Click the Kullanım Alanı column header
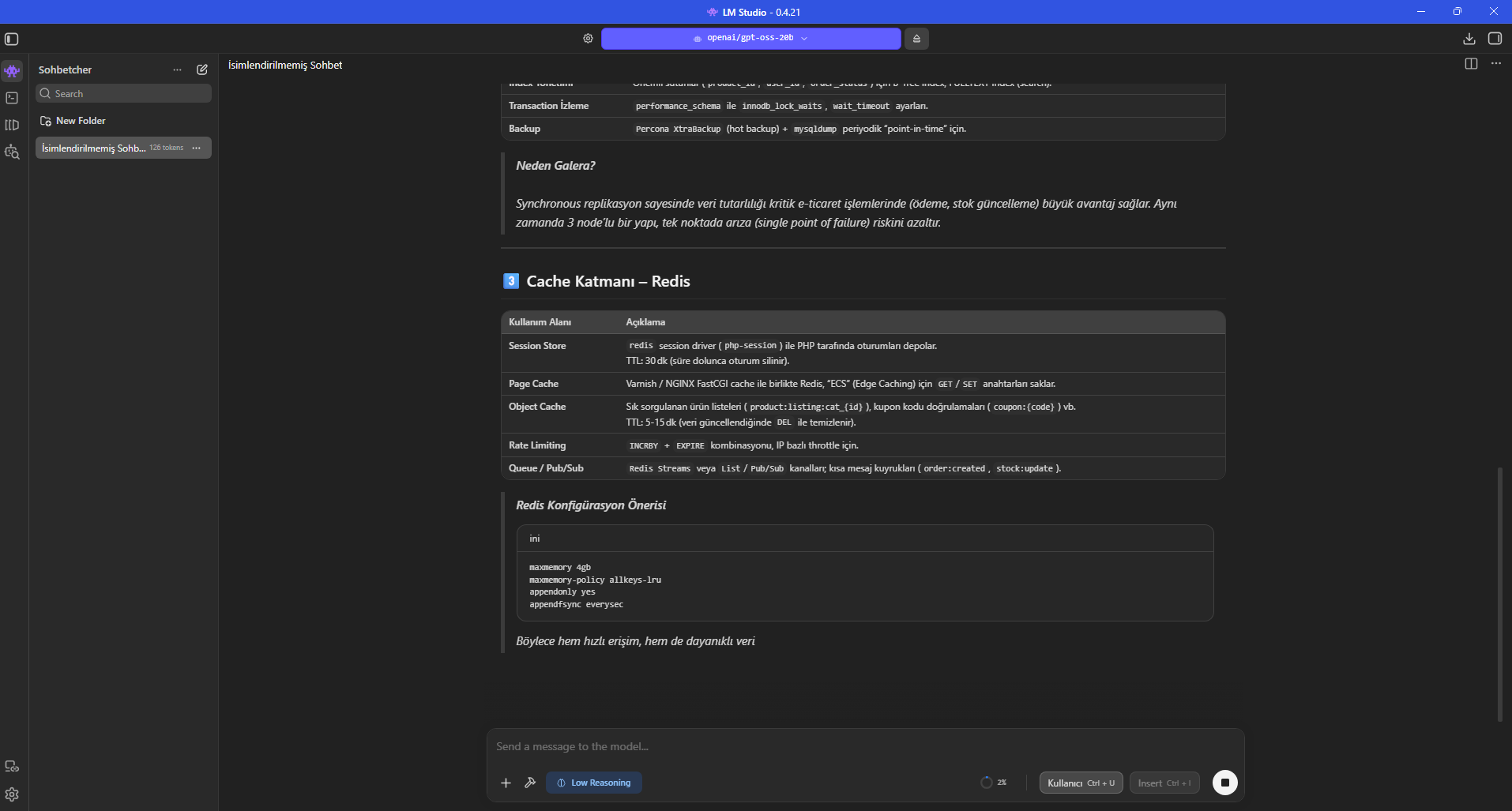 (540, 322)
